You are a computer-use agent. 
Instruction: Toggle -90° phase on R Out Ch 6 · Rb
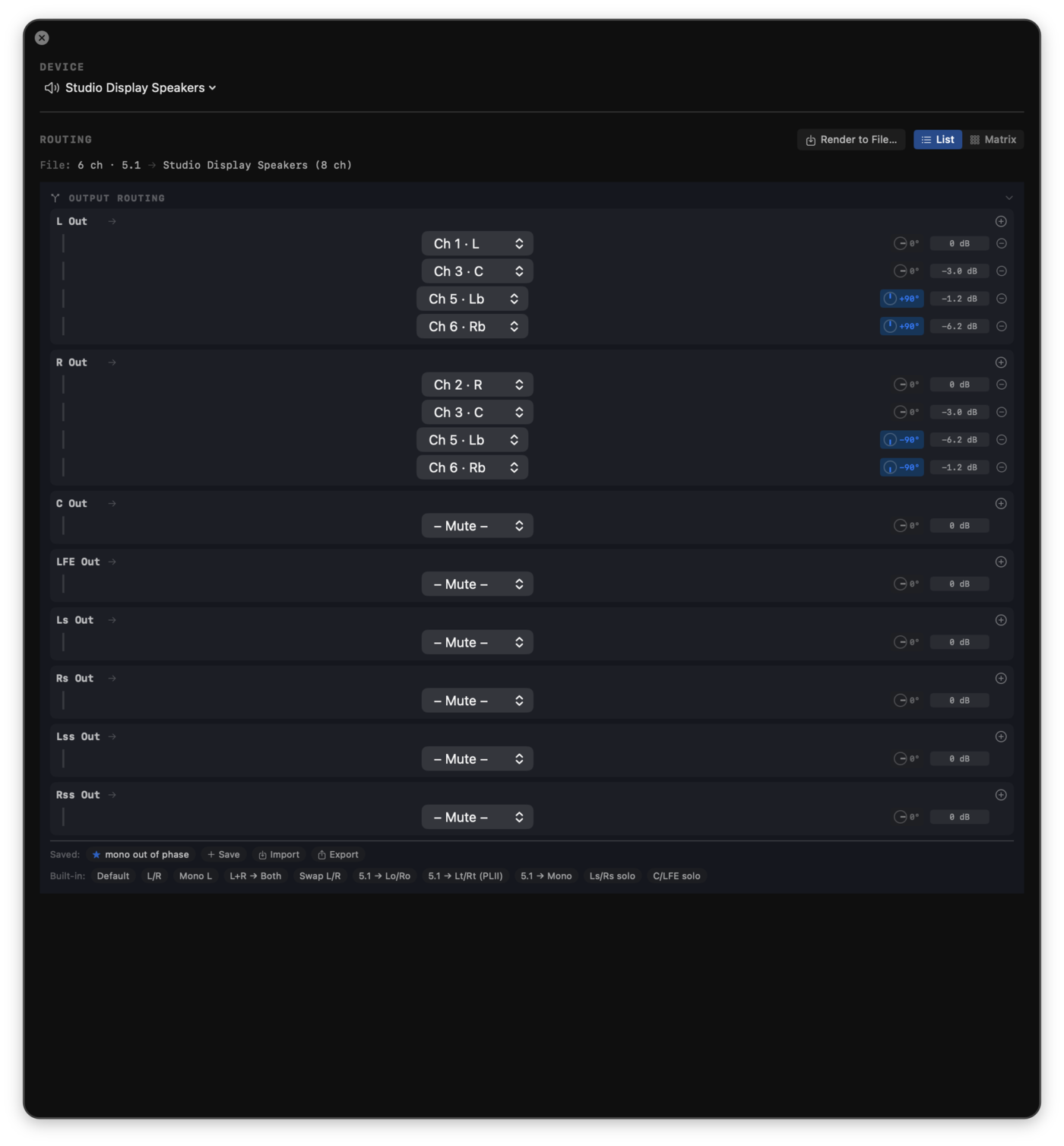[901, 467]
